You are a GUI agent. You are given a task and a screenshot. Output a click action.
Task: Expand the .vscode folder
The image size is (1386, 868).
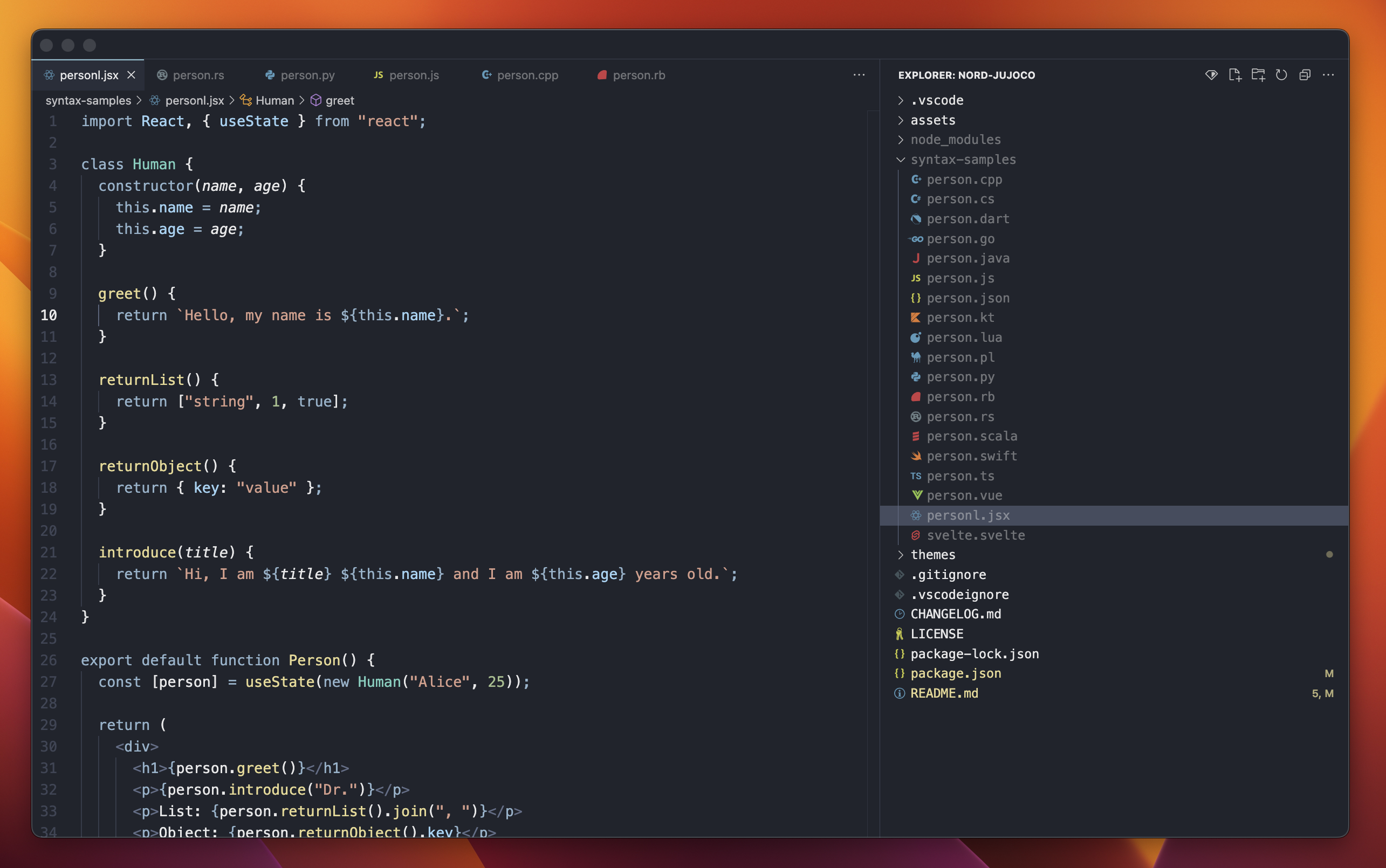936,100
